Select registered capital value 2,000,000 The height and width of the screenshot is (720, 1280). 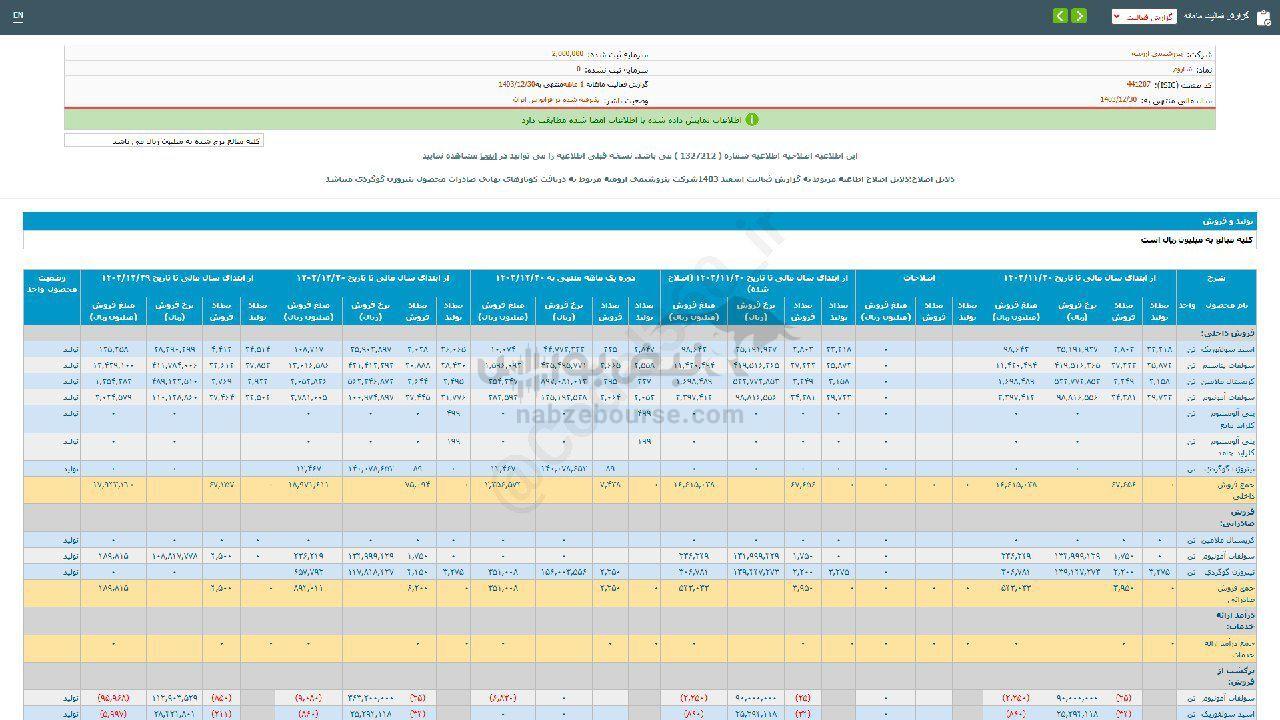click(567, 54)
